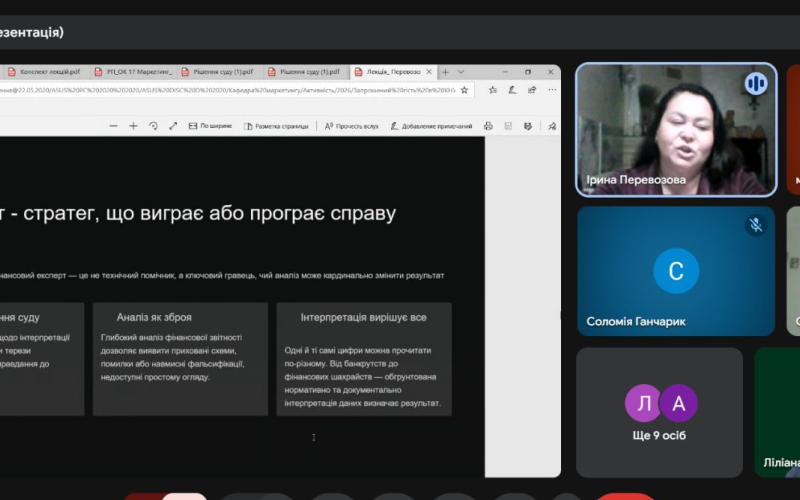Zoom in the PDF with the plus icon
The image size is (800, 500).
click(x=133, y=126)
